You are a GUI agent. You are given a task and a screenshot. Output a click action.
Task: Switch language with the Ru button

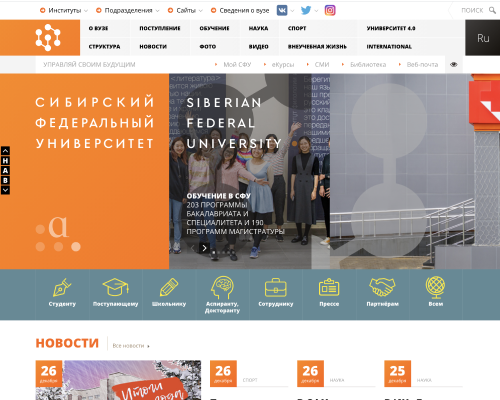(483, 38)
